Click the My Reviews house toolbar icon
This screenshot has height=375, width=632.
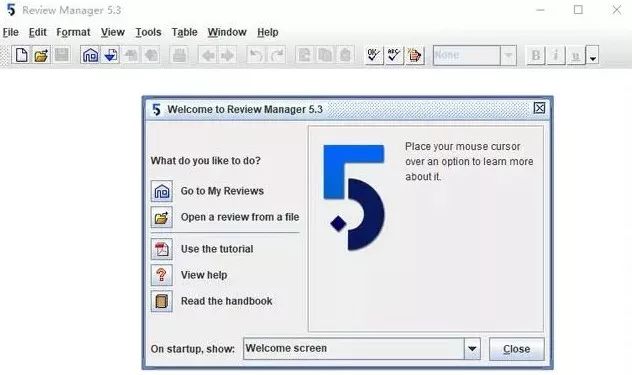pyautogui.click(x=90, y=55)
